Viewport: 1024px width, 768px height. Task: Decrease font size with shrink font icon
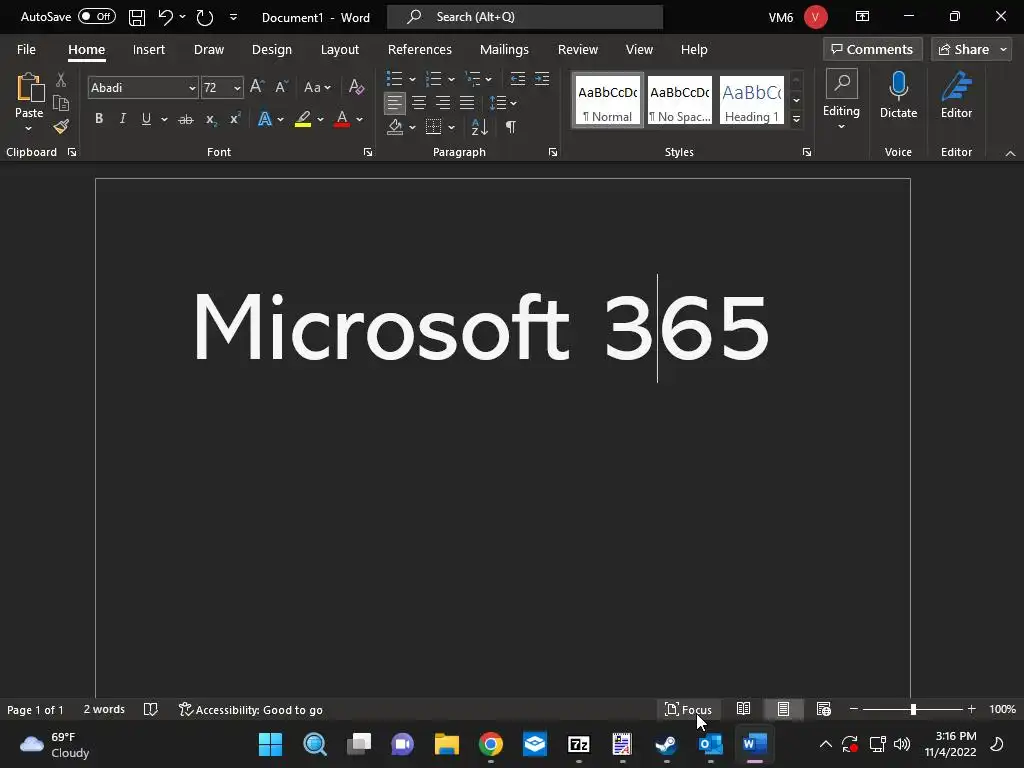[x=281, y=87]
